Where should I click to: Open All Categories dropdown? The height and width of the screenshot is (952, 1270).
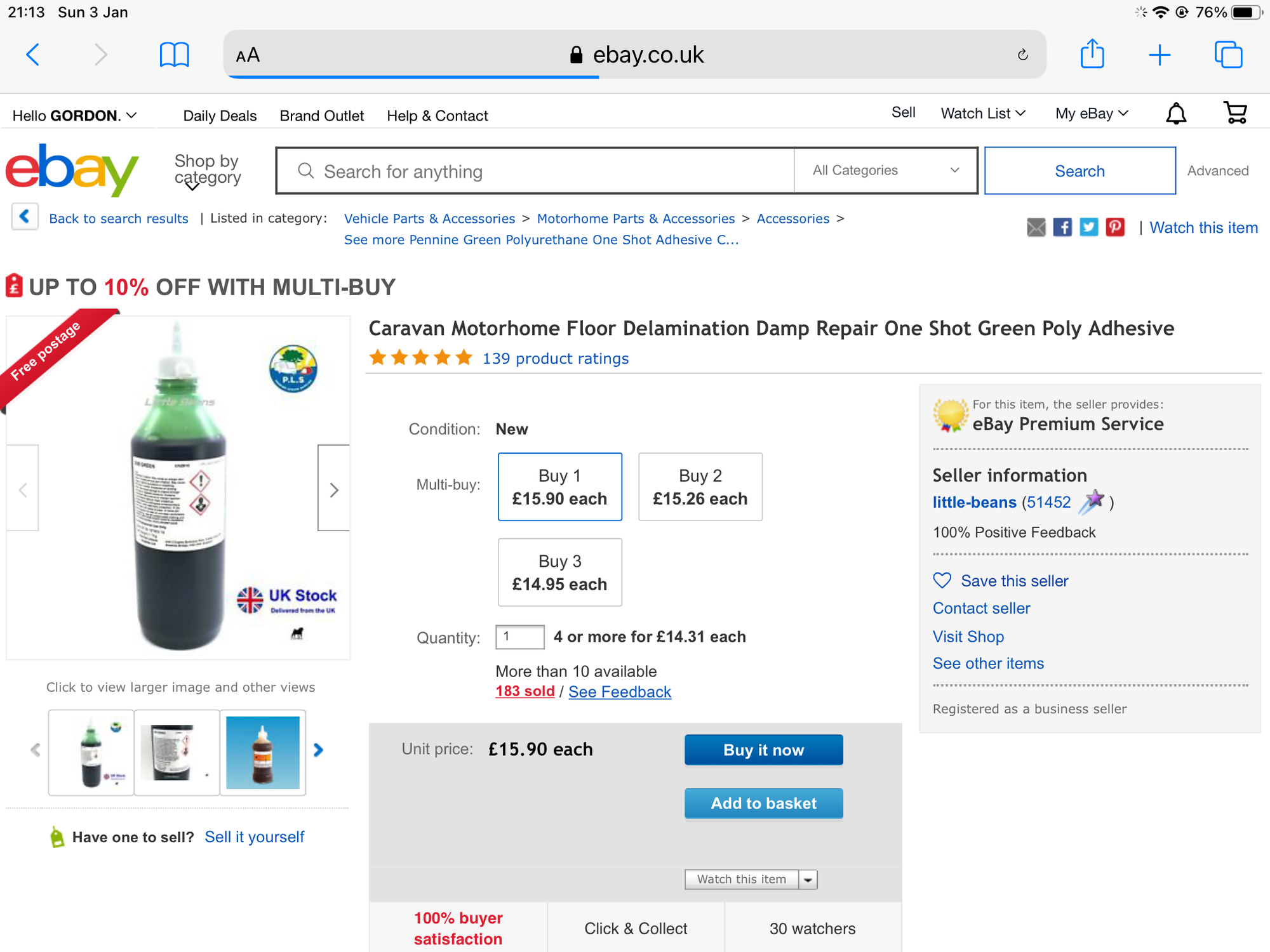pos(885,170)
